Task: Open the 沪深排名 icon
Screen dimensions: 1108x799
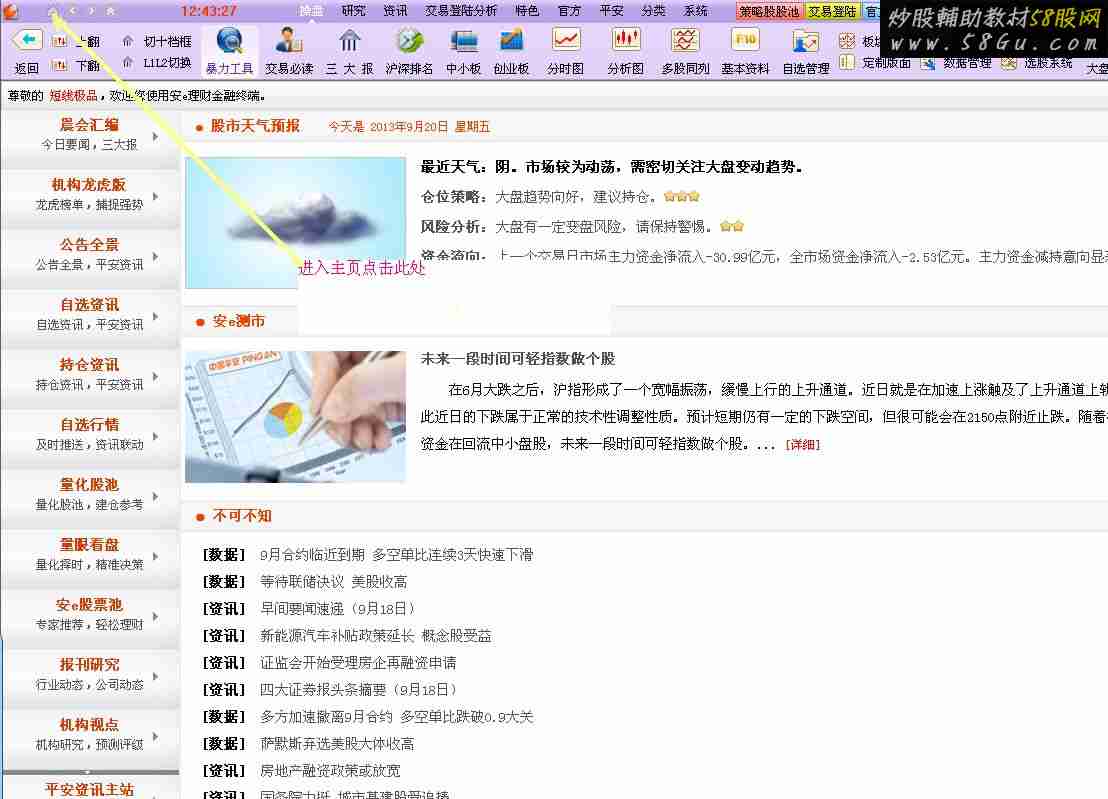Action: pyautogui.click(x=409, y=41)
